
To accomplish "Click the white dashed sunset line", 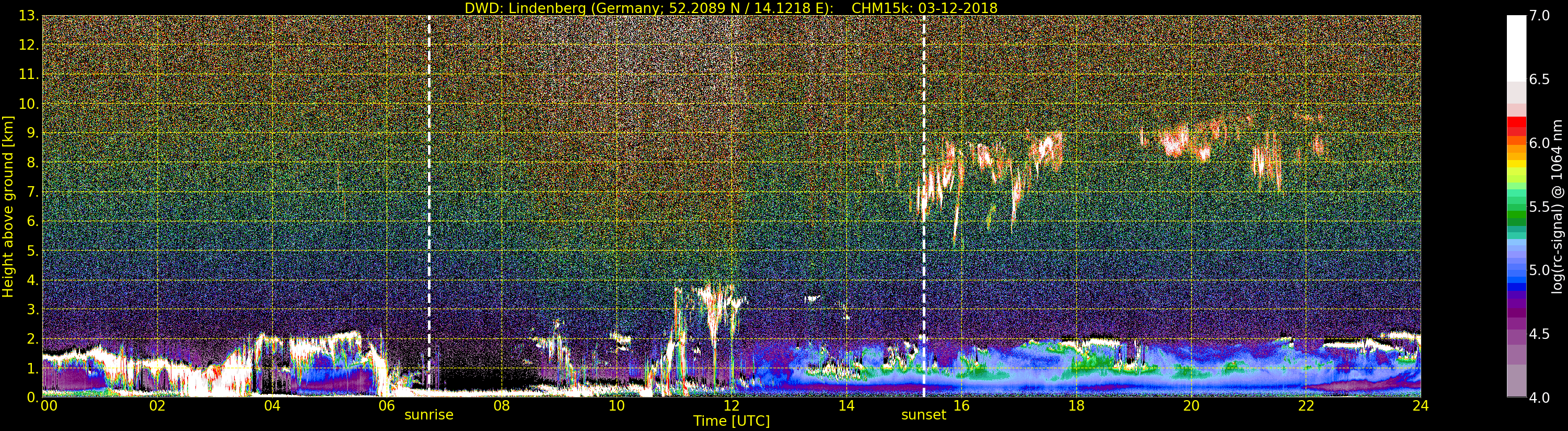I will [924, 206].
